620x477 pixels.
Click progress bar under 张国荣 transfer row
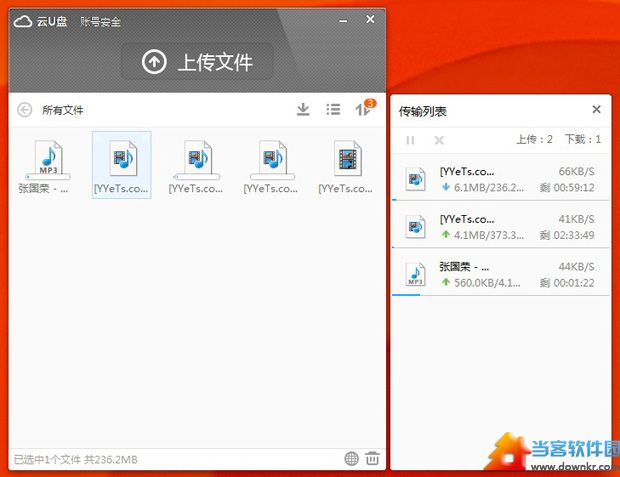(500, 295)
